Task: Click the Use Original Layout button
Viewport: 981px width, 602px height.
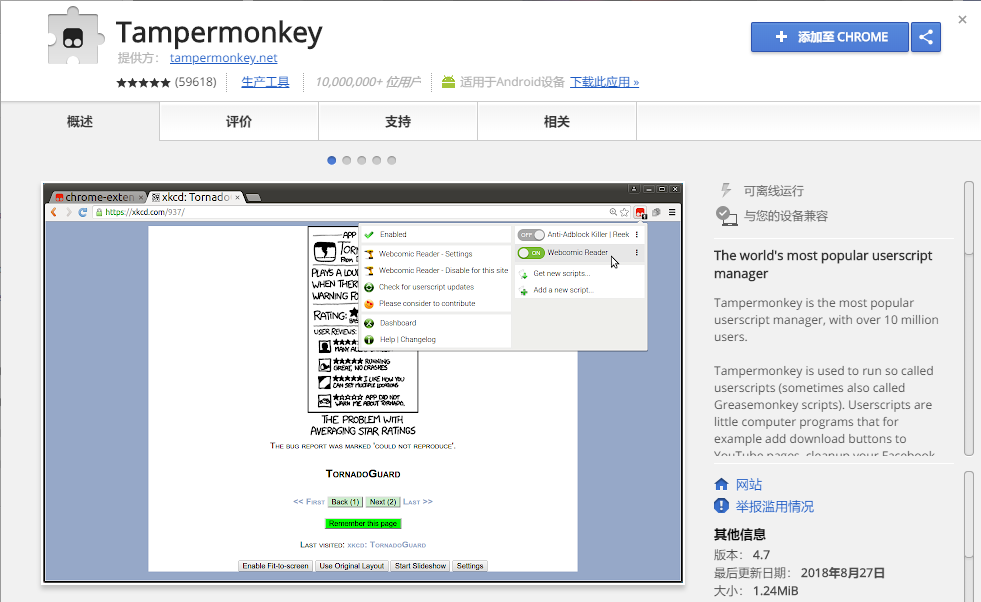Action: click(x=352, y=566)
